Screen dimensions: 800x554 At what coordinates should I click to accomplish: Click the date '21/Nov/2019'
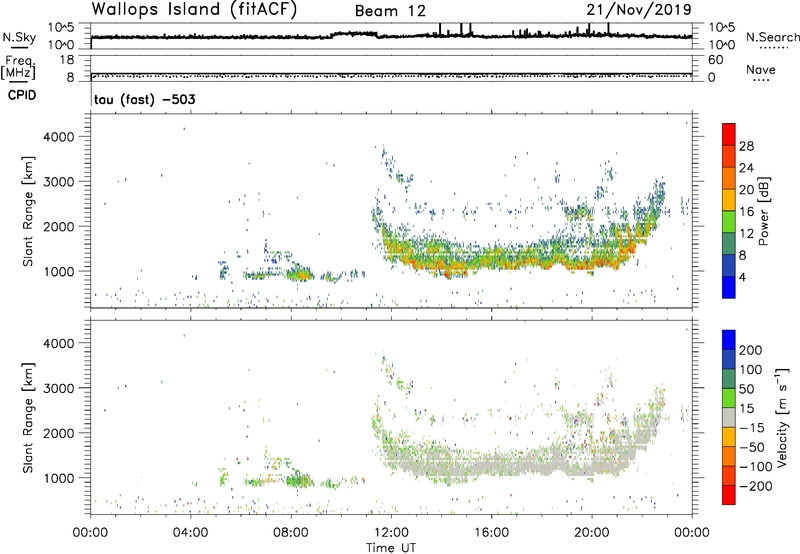point(639,10)
